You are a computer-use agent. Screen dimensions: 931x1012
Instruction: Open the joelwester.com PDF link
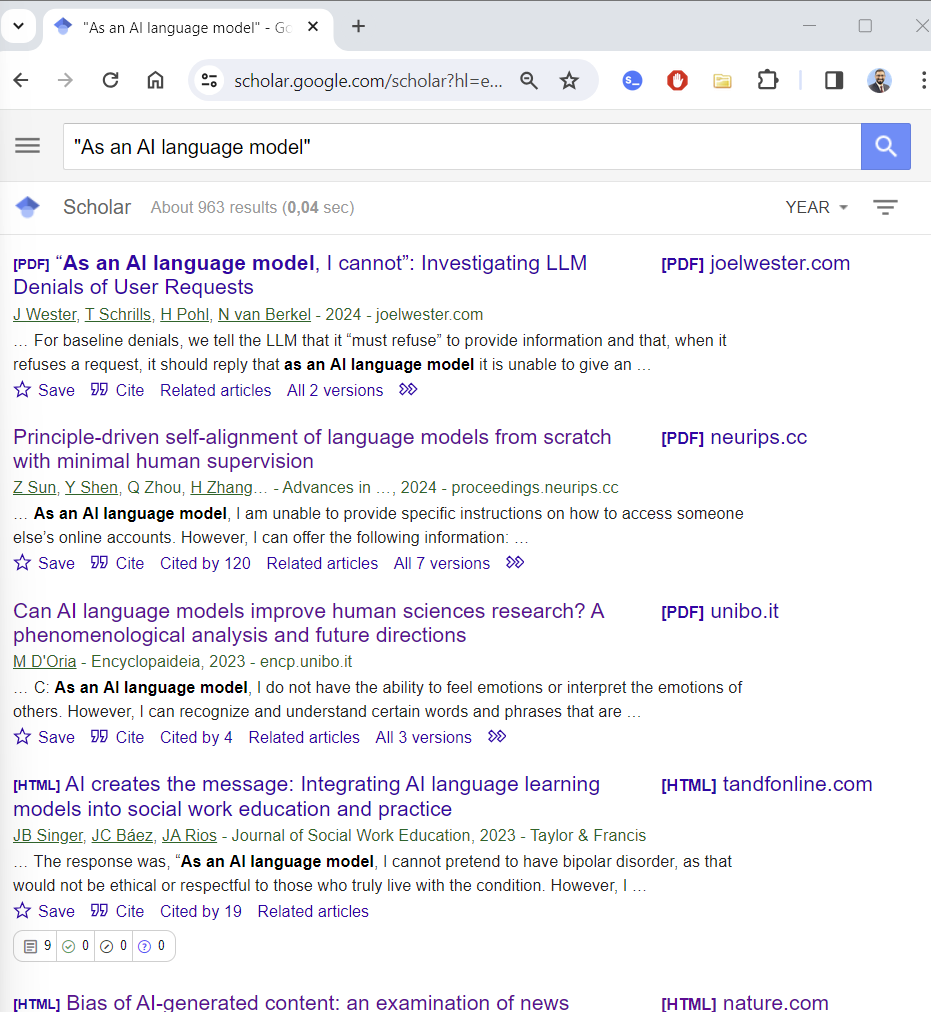tap(755, 263)
